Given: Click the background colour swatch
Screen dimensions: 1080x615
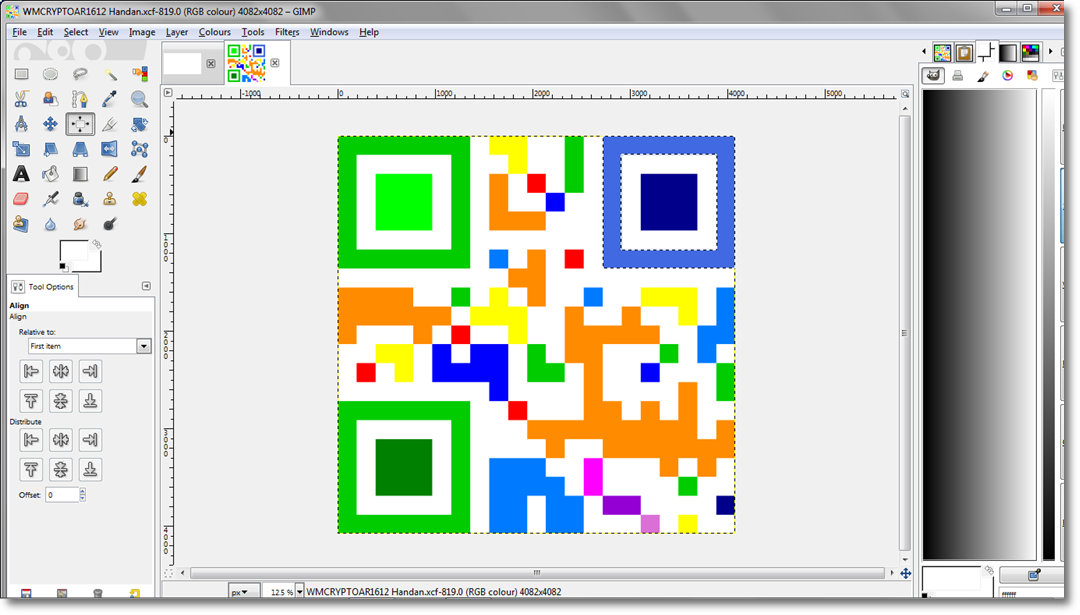Looking at the screenshot, I should tap(95, 264).
